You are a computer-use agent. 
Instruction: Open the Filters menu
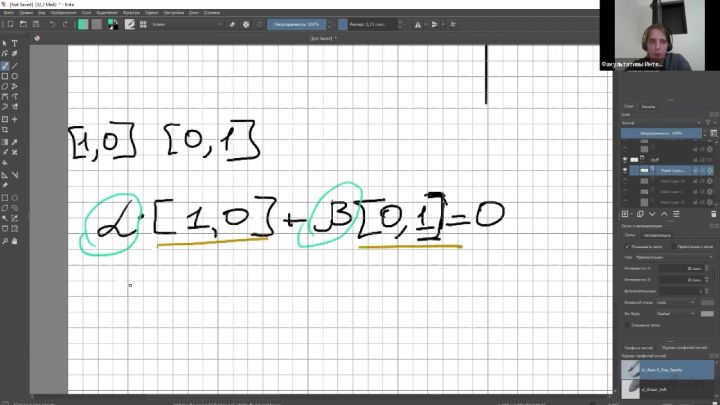click(132, 11)
